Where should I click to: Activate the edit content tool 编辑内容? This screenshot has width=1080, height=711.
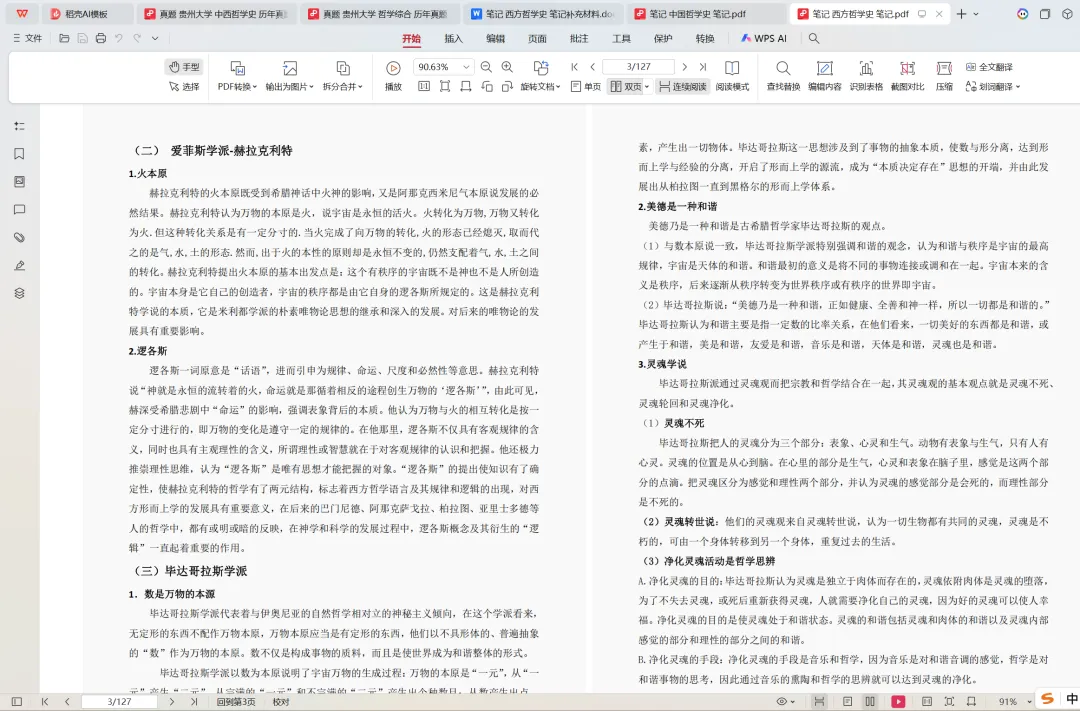[x=826, y=75]
